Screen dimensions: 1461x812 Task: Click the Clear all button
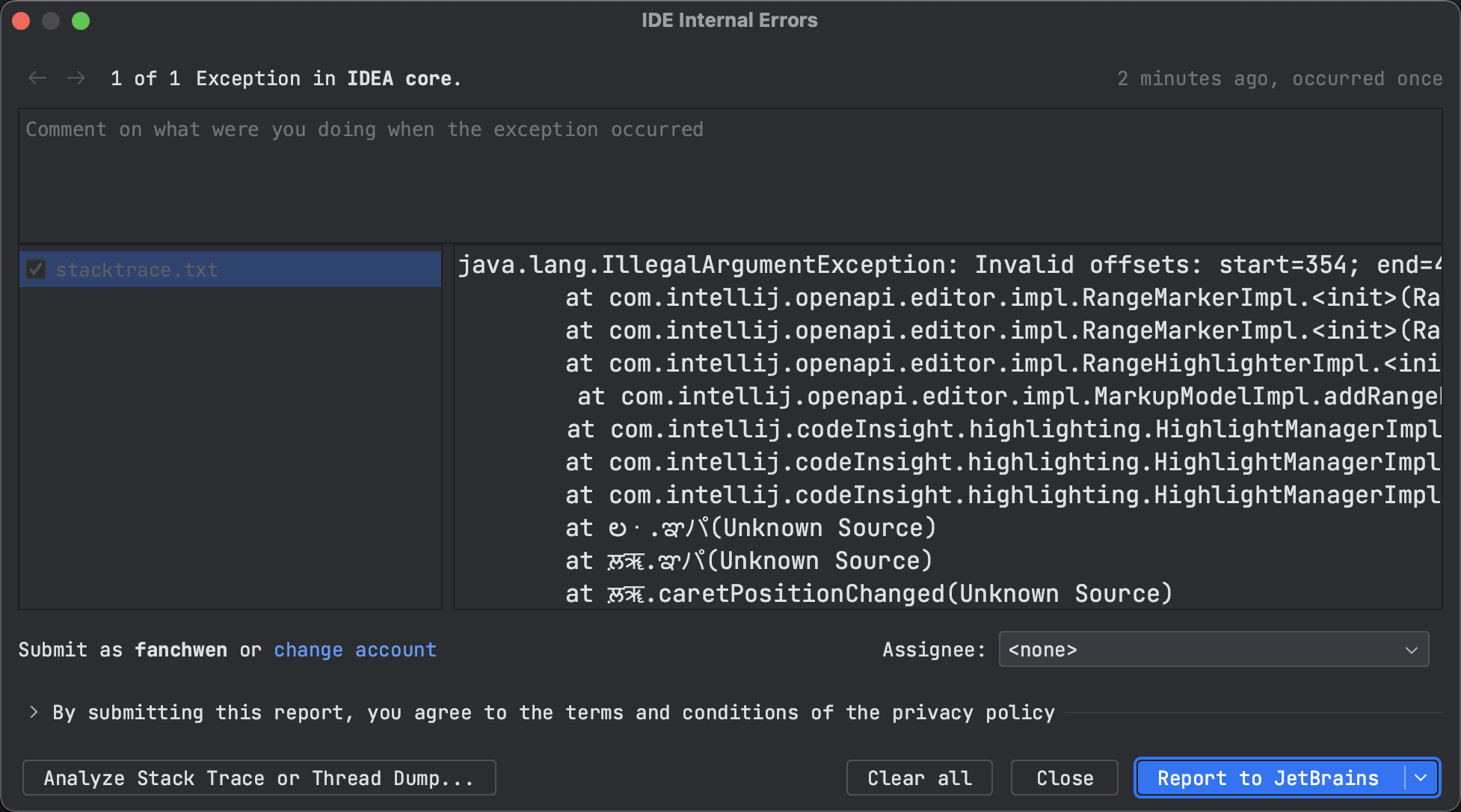[919, 778]
